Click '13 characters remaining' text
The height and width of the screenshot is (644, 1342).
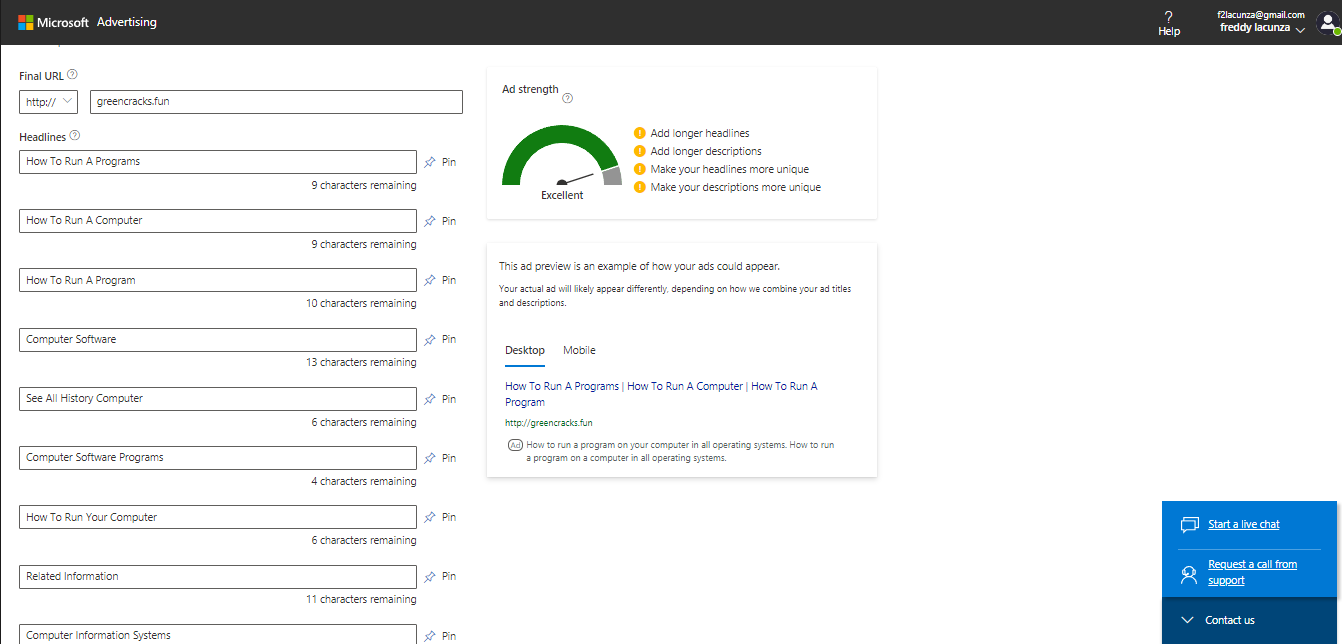[361, 362]
